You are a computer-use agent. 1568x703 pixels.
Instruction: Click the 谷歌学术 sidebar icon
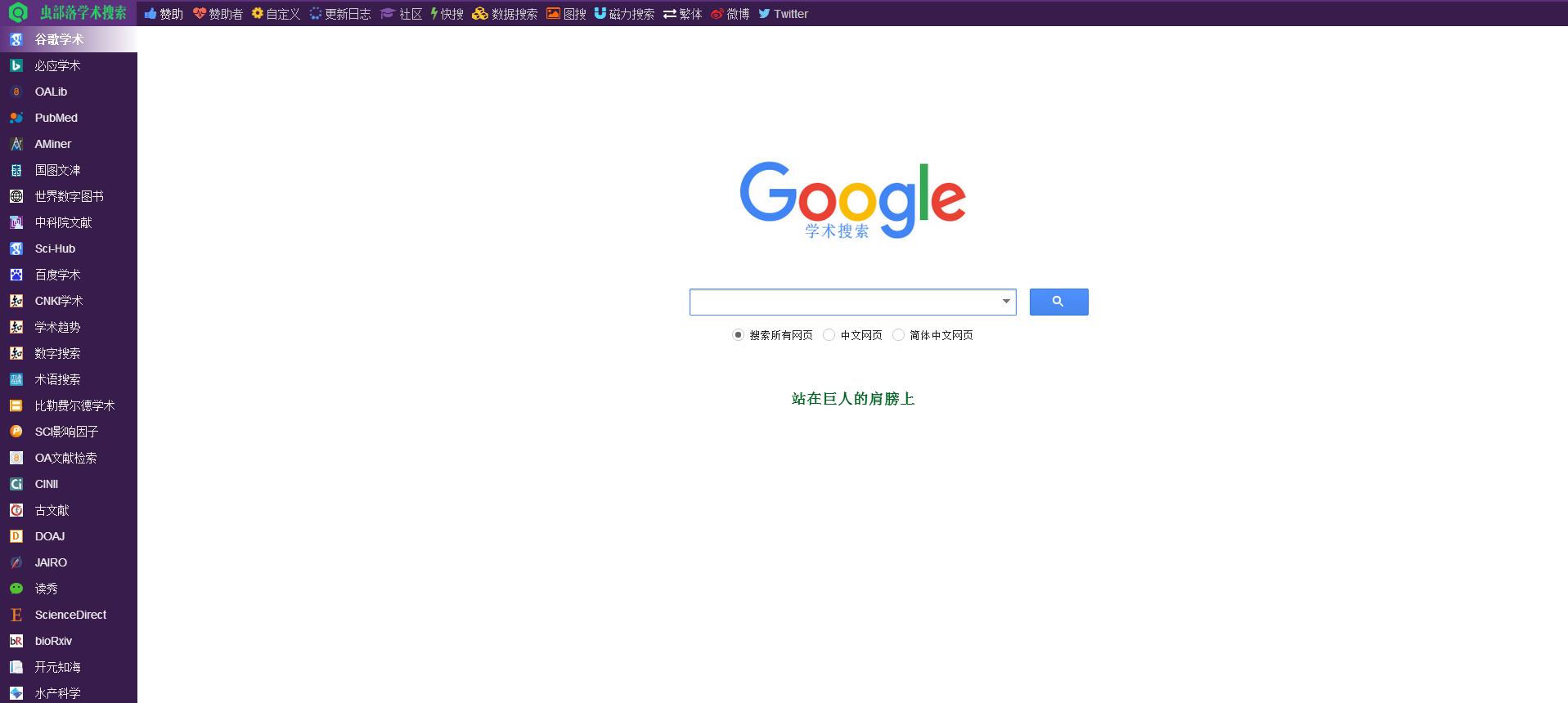(16, 39)
